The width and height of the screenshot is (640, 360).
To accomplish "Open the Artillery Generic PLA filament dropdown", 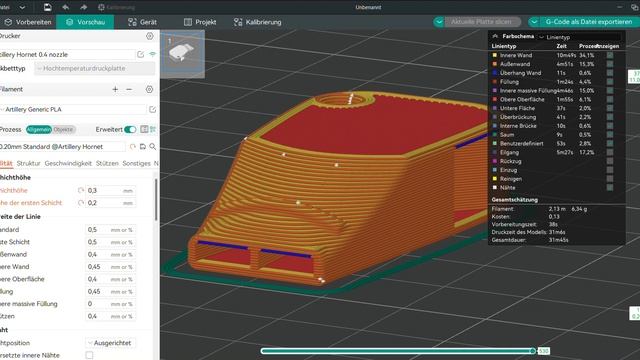I will tap(73, 109).
